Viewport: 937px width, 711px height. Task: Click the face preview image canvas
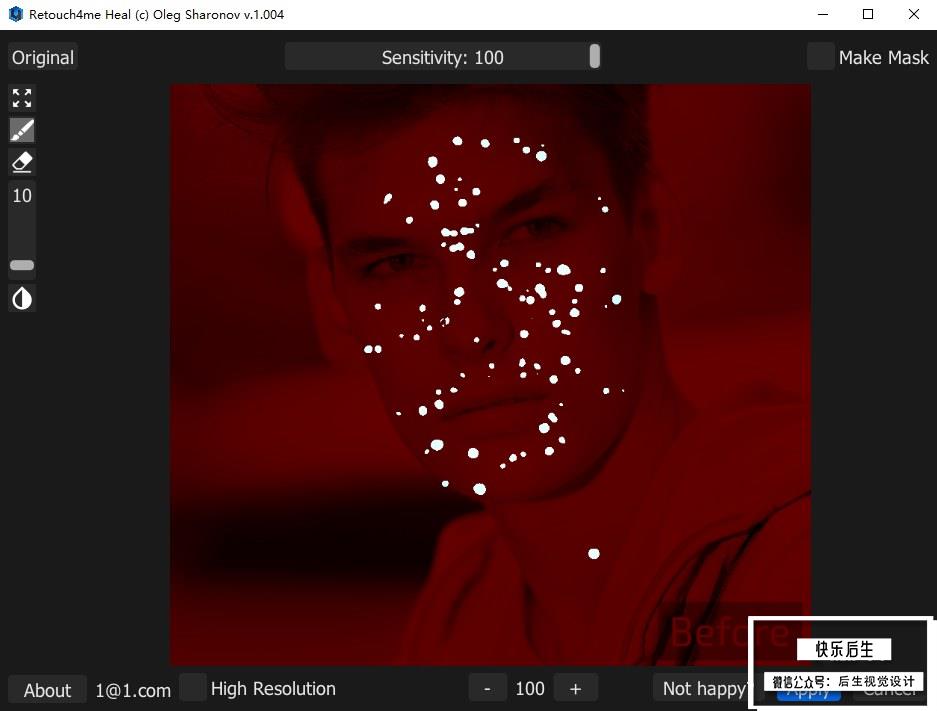(x=491, y=375)
